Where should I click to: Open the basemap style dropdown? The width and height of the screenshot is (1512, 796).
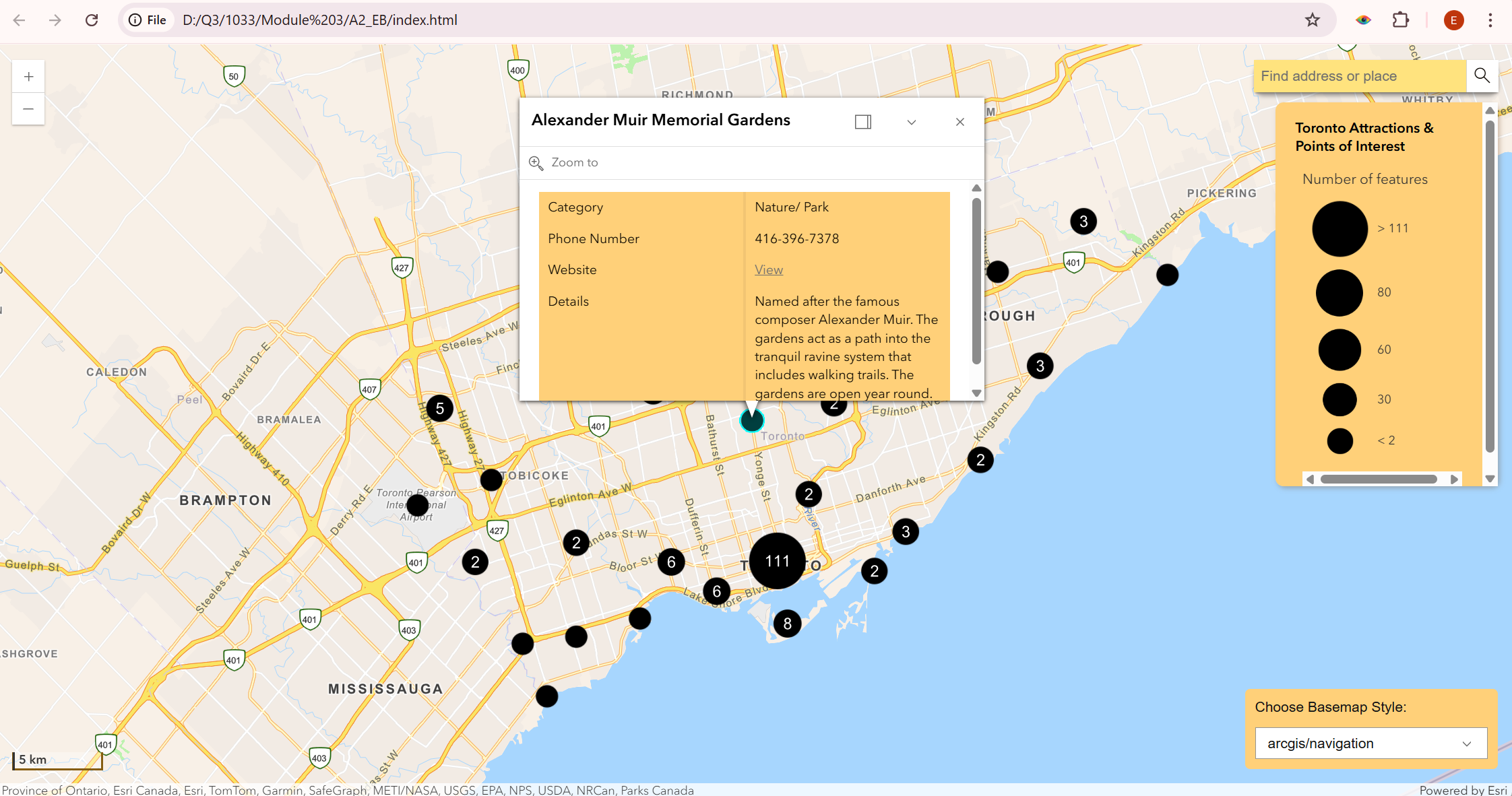tap(1371, 743)
